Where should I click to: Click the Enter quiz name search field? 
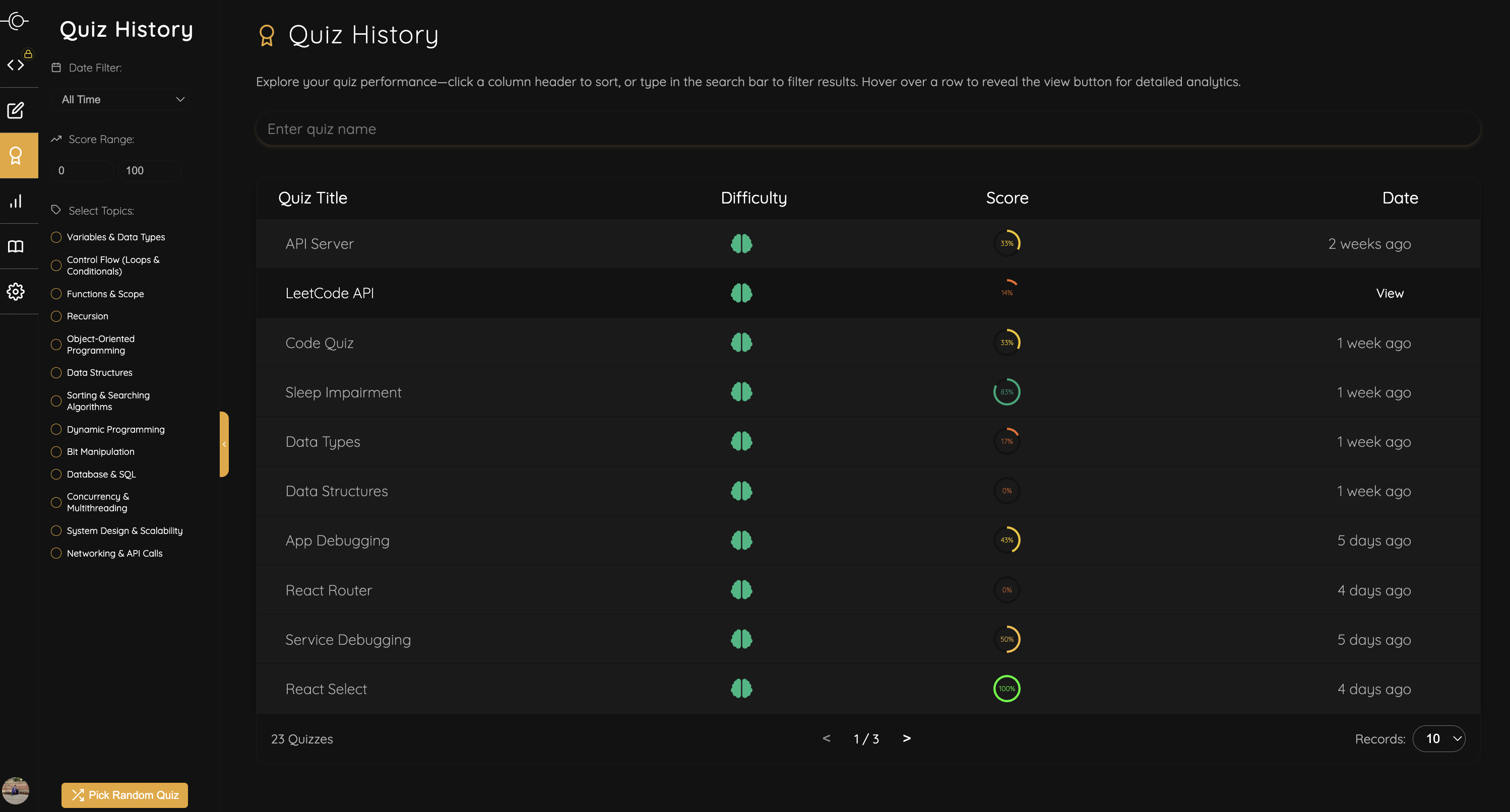tap(867, 129)
